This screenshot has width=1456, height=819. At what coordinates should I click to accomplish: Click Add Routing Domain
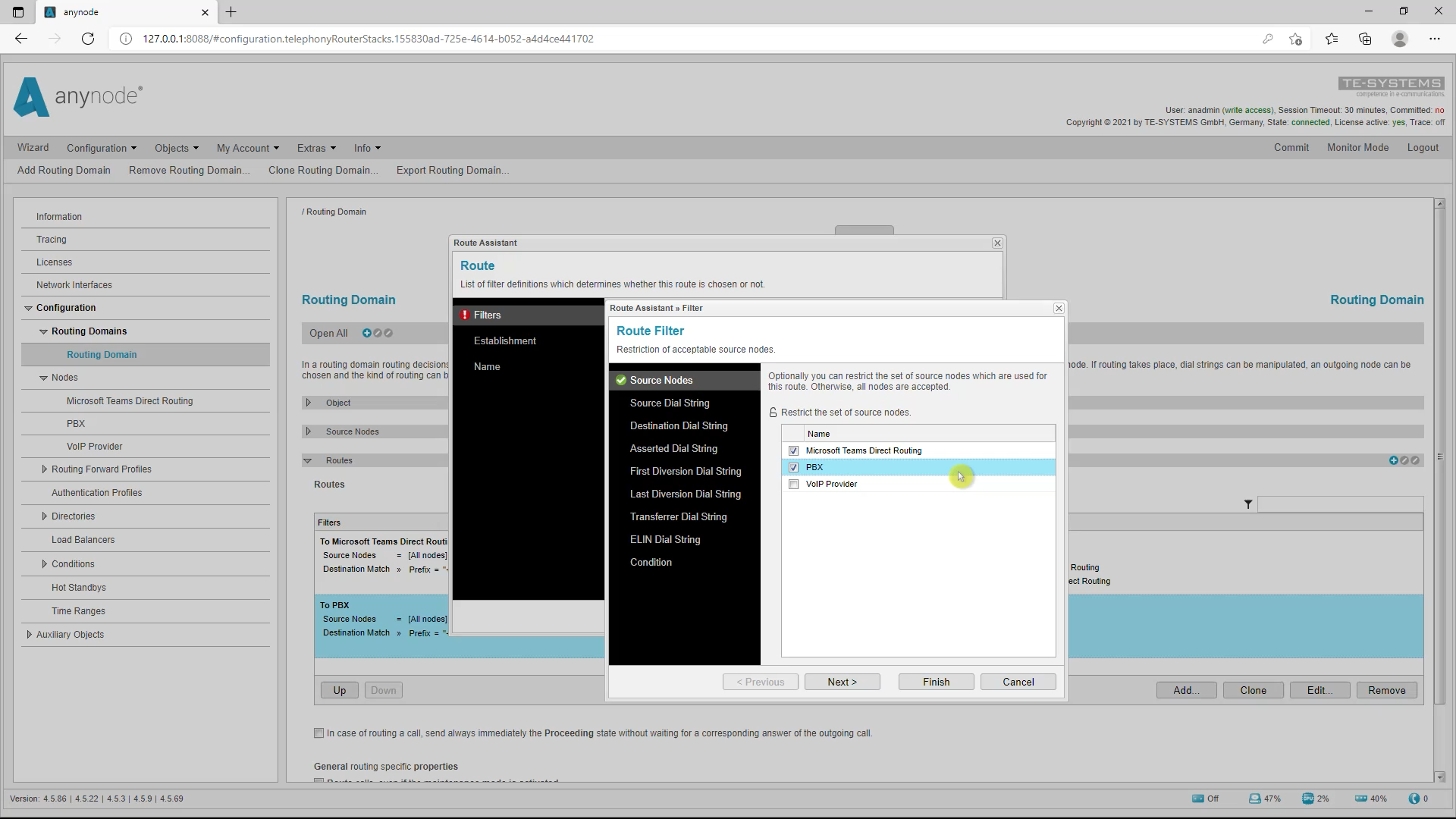click(64, 170)
